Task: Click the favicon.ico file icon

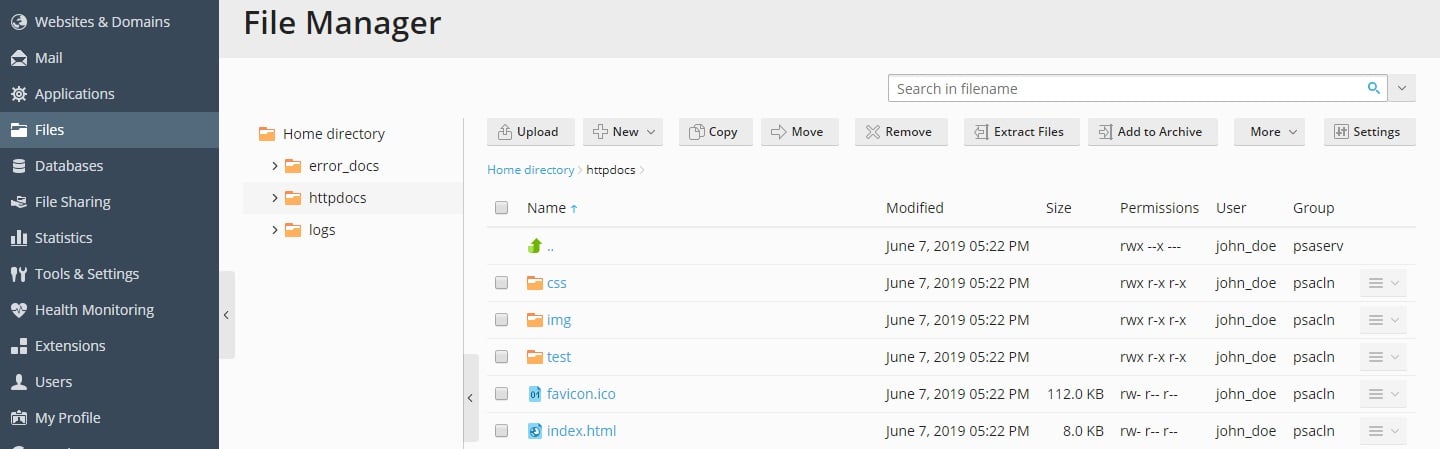Action: tap(534, 394)
